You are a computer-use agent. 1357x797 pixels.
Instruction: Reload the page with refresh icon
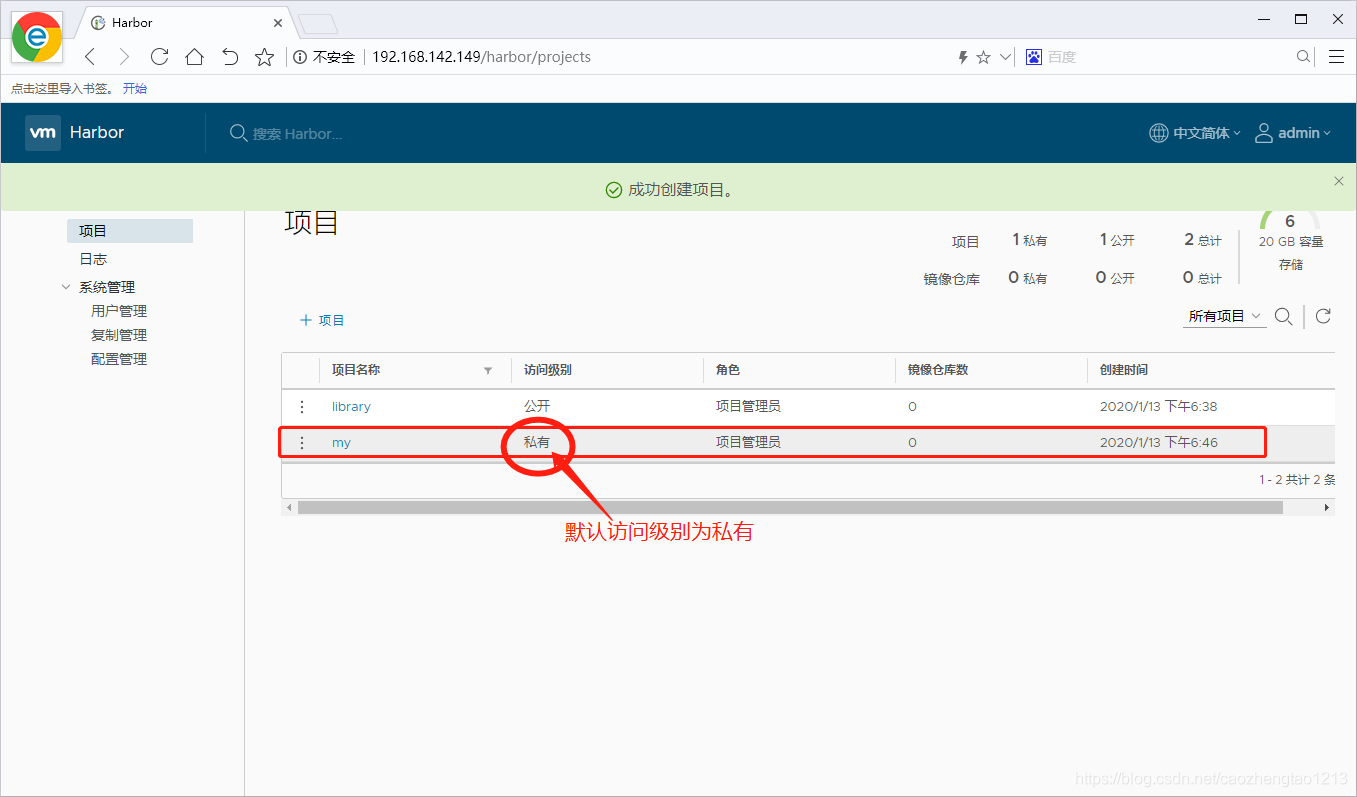159,57
